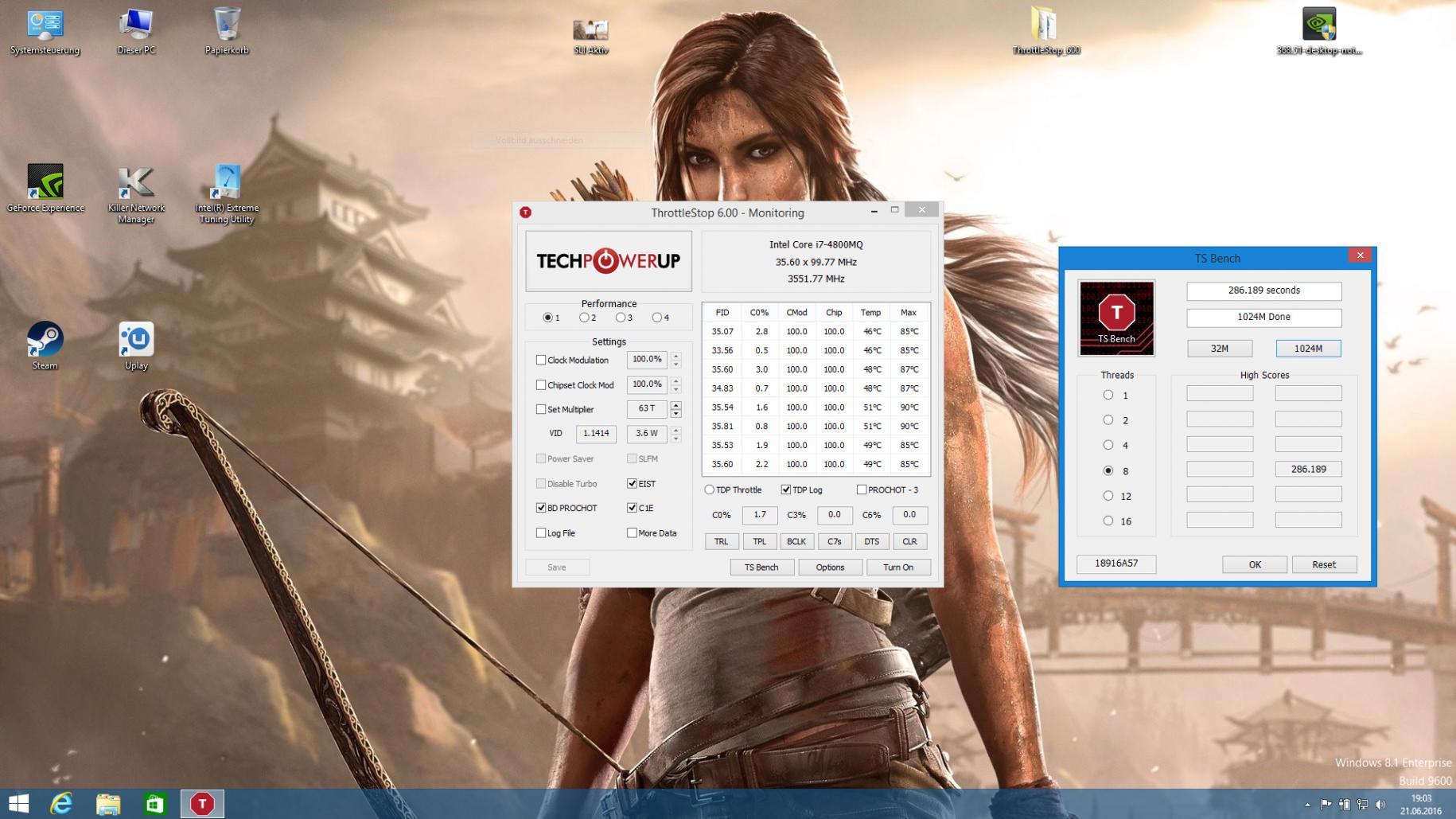
Task: Click the 18916A57 checksum field
Action: [x=1116, y=564]
